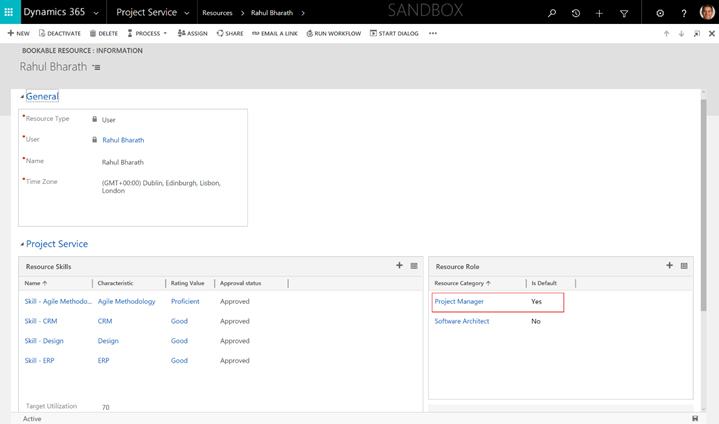Open the Design characteristic link

[x=108, y=341]
